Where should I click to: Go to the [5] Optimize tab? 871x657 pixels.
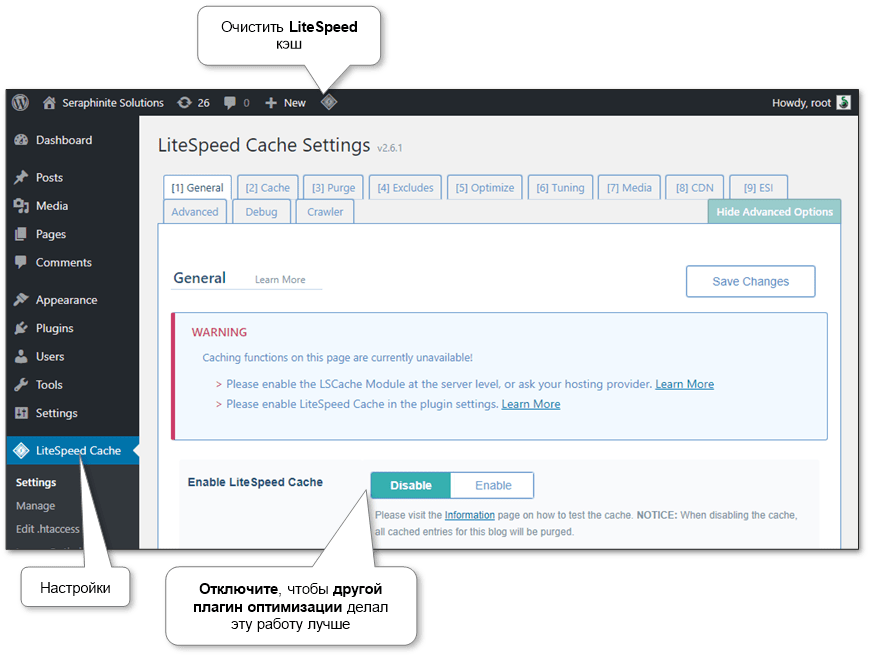(x=485, y=188)
